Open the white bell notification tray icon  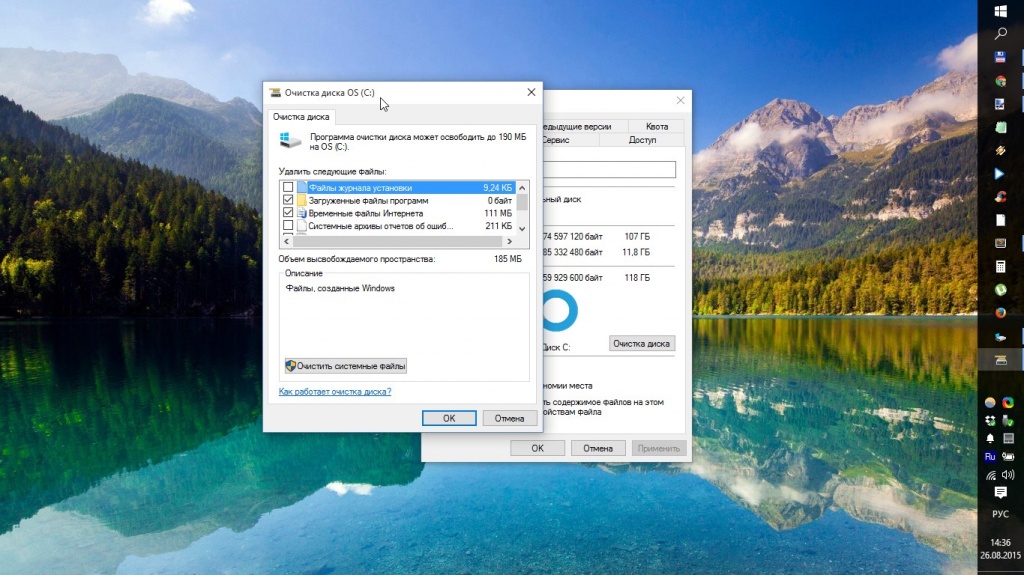(991, 438)
